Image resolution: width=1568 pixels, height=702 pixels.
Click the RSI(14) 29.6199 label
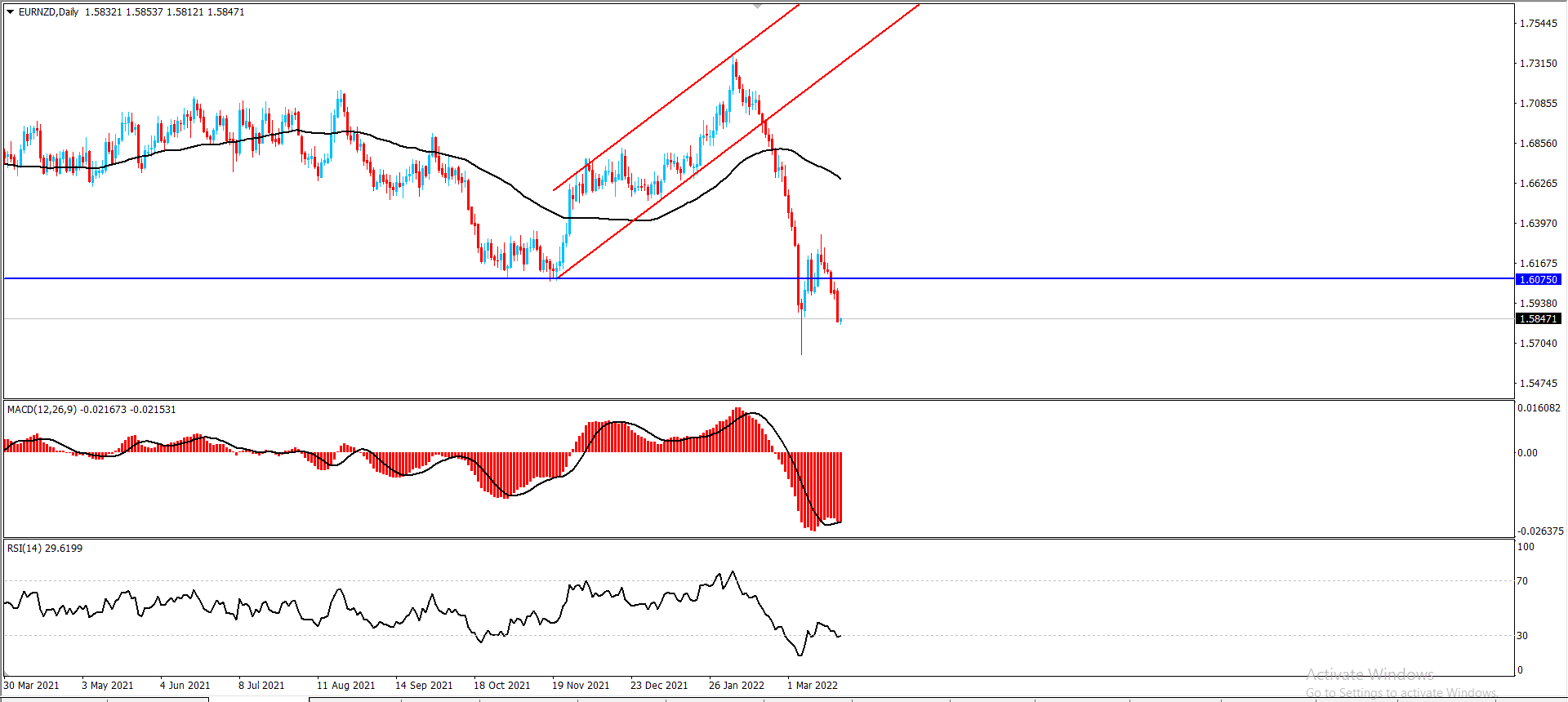point(45,549)
